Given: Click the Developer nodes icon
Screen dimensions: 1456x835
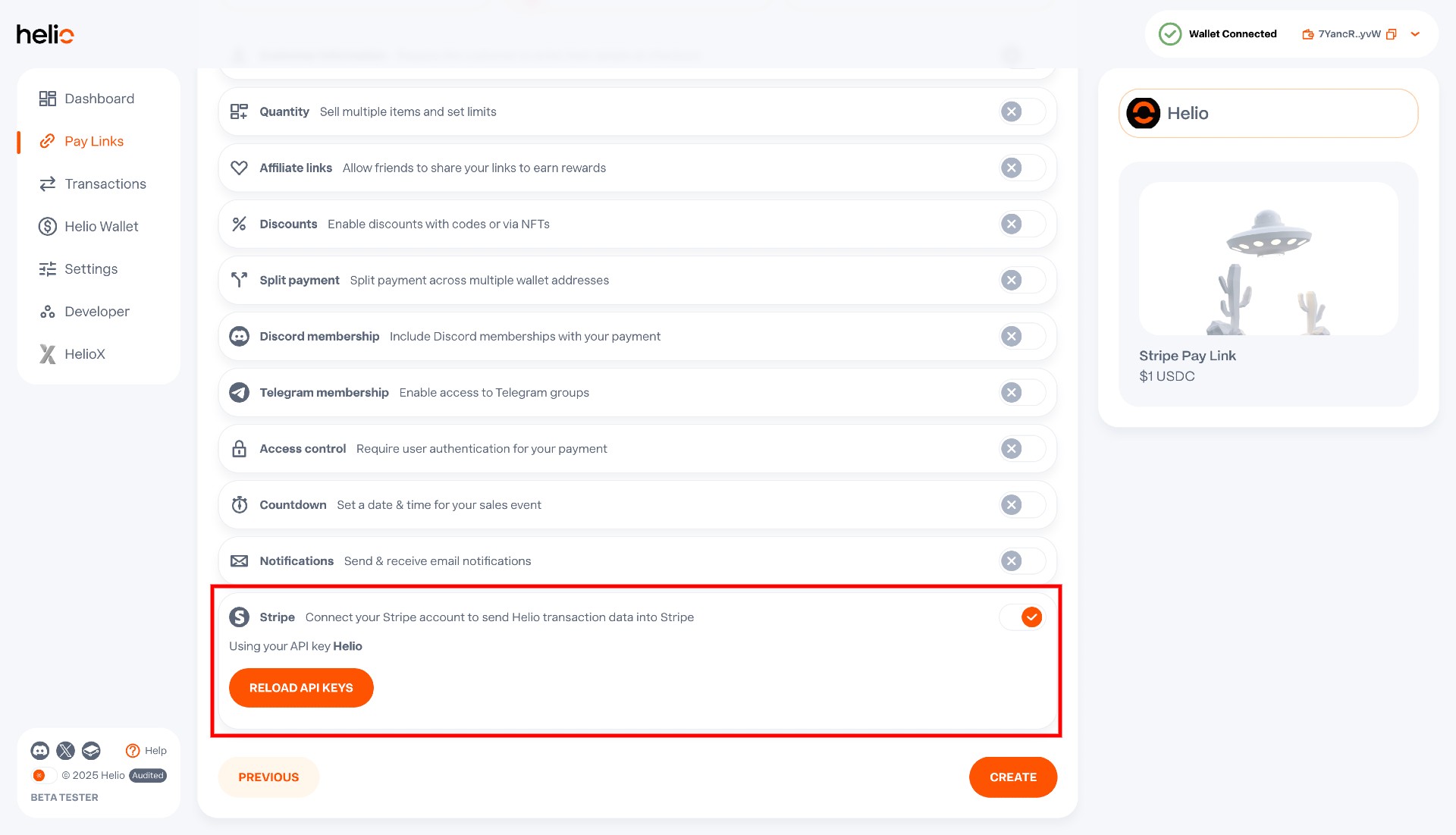Looking at the screenshot, I should click(48, 311).
